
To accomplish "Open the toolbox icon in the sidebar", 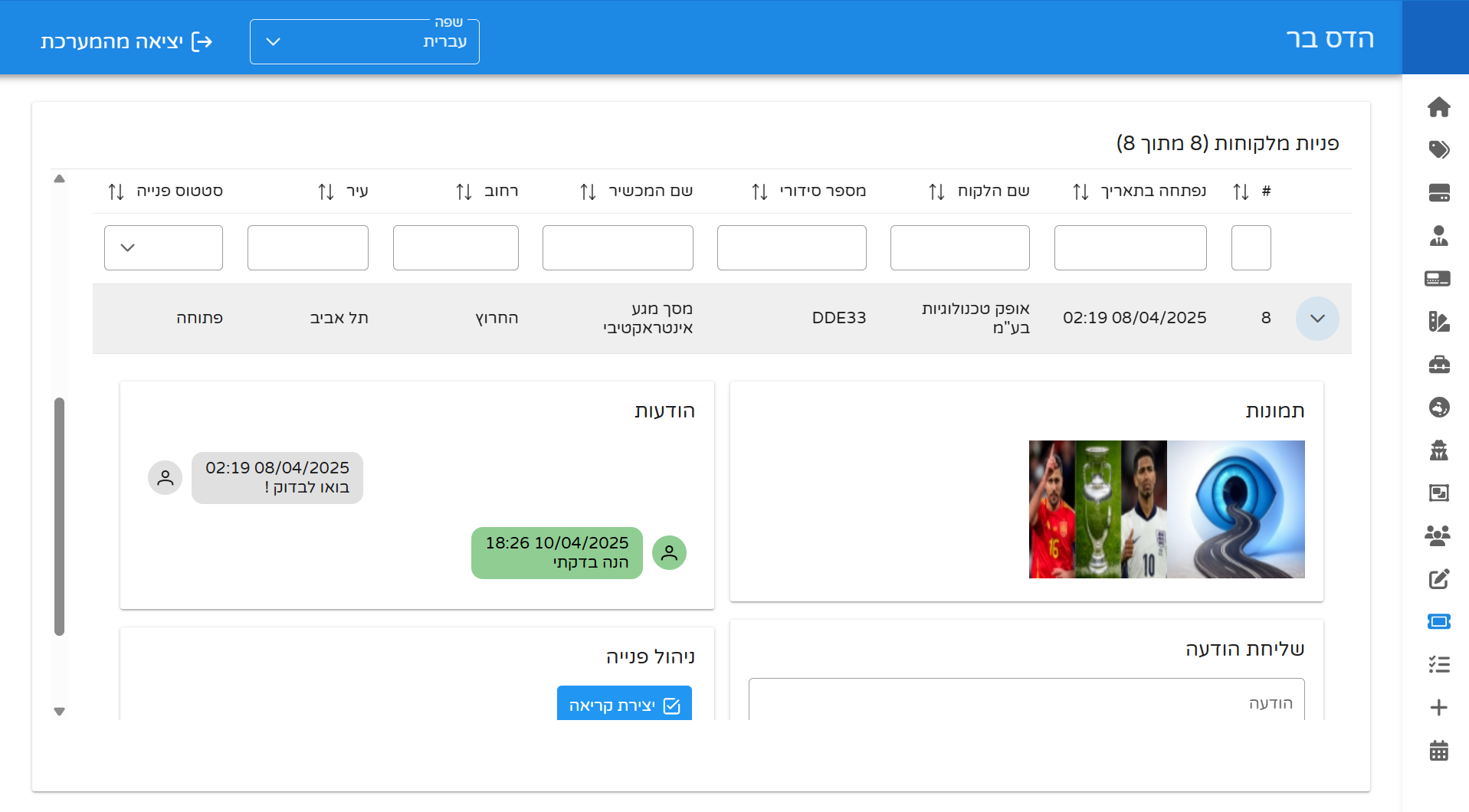I will click(x=1438, y=364).
